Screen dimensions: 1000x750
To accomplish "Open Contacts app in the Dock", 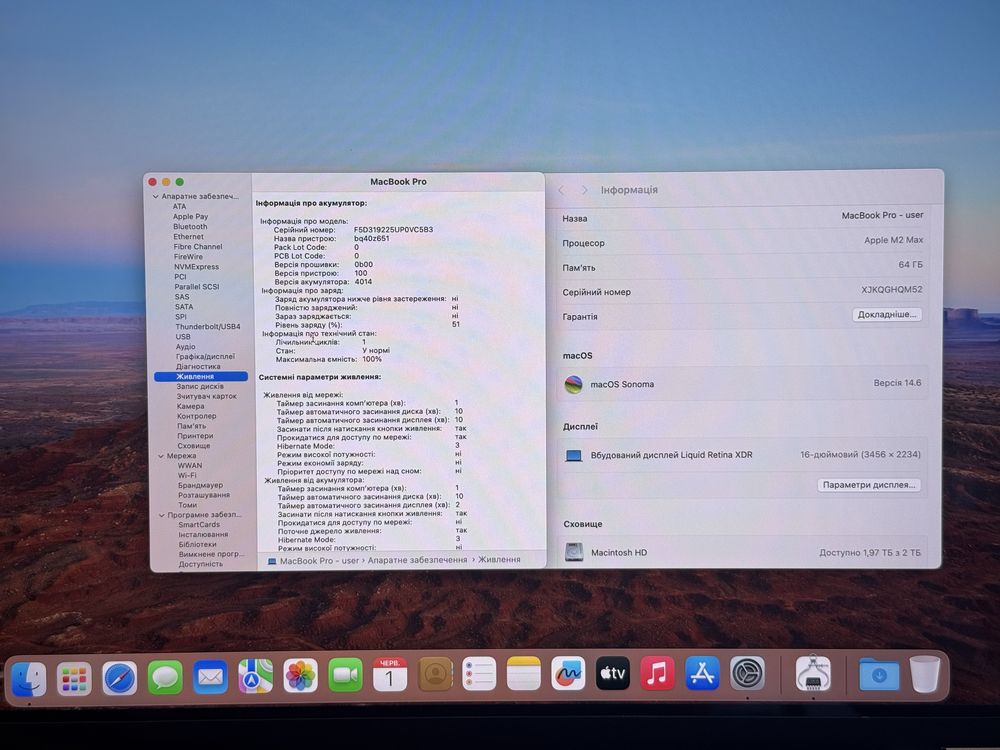I will [x=435, y=674].
